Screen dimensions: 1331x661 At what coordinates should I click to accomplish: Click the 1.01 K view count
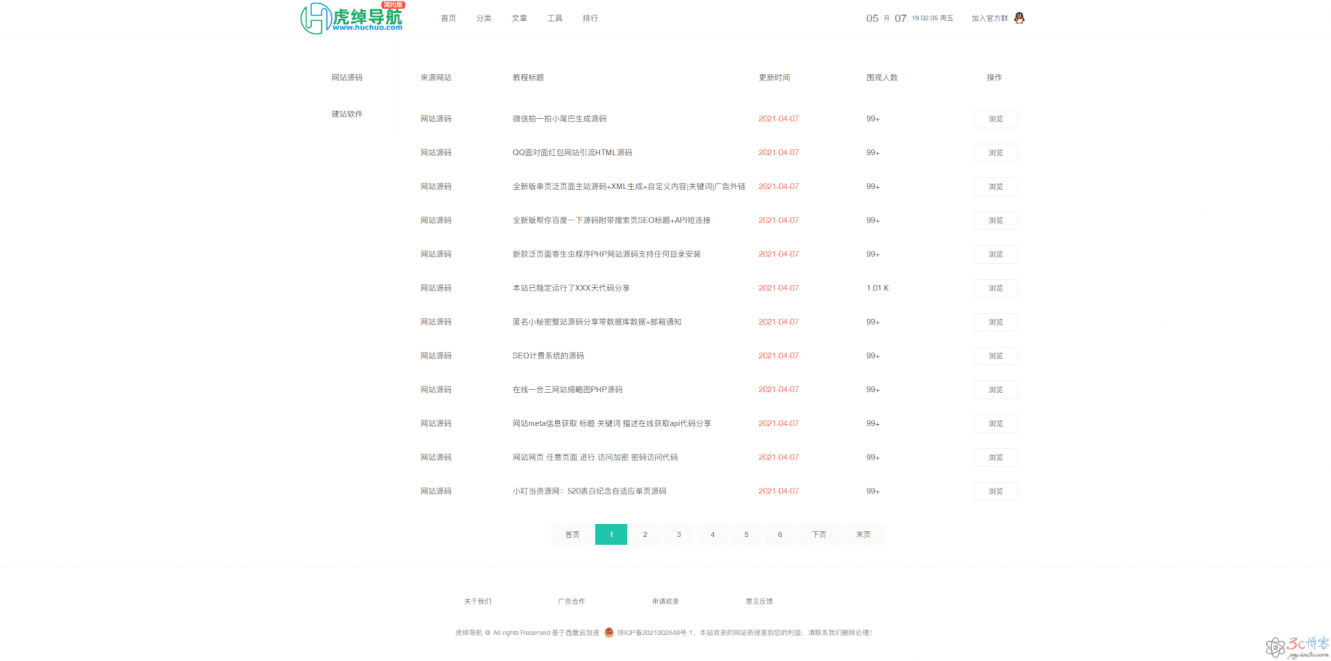(877, 288)
